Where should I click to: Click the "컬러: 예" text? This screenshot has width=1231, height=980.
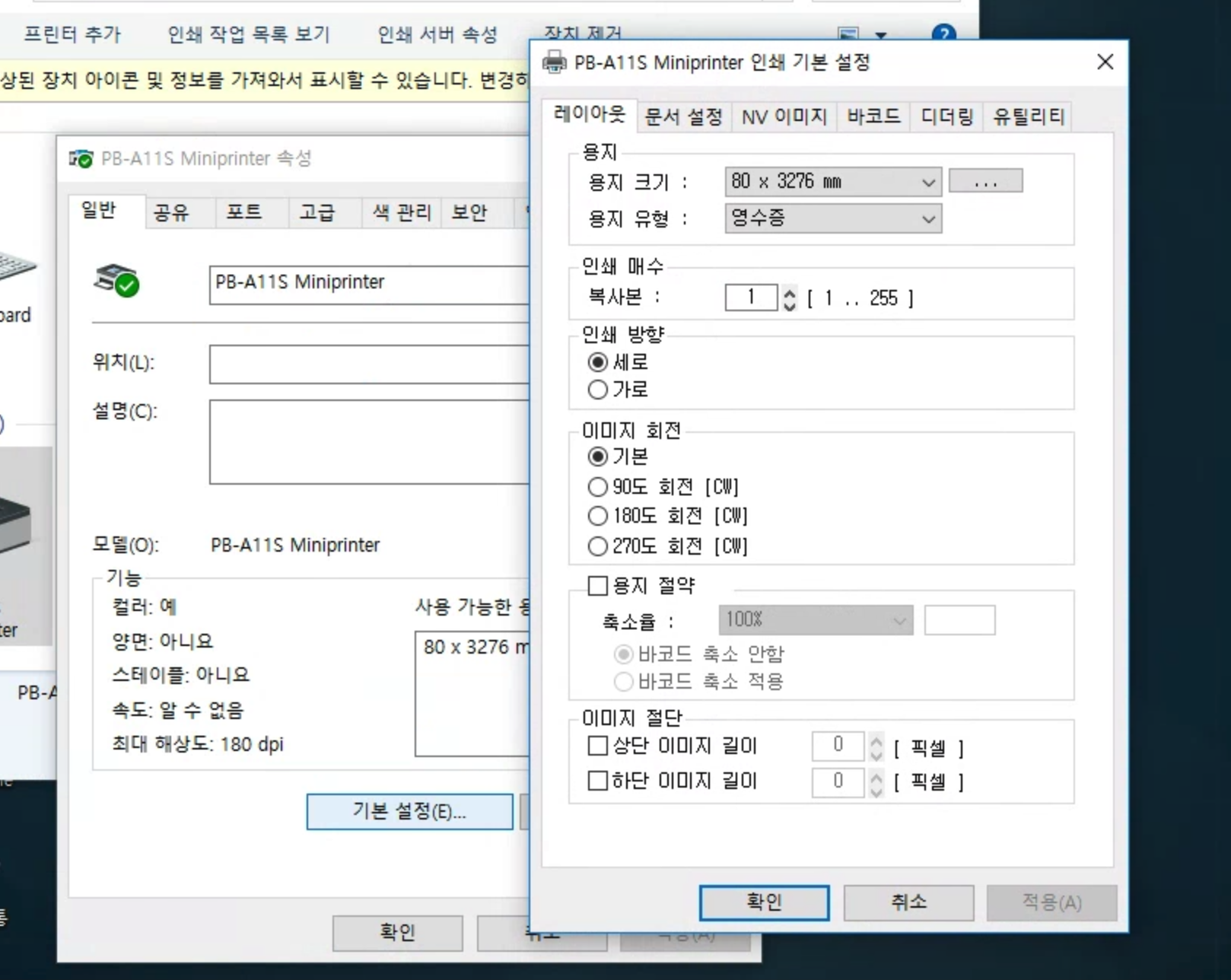pyautogui.click(x=145, y=607)
